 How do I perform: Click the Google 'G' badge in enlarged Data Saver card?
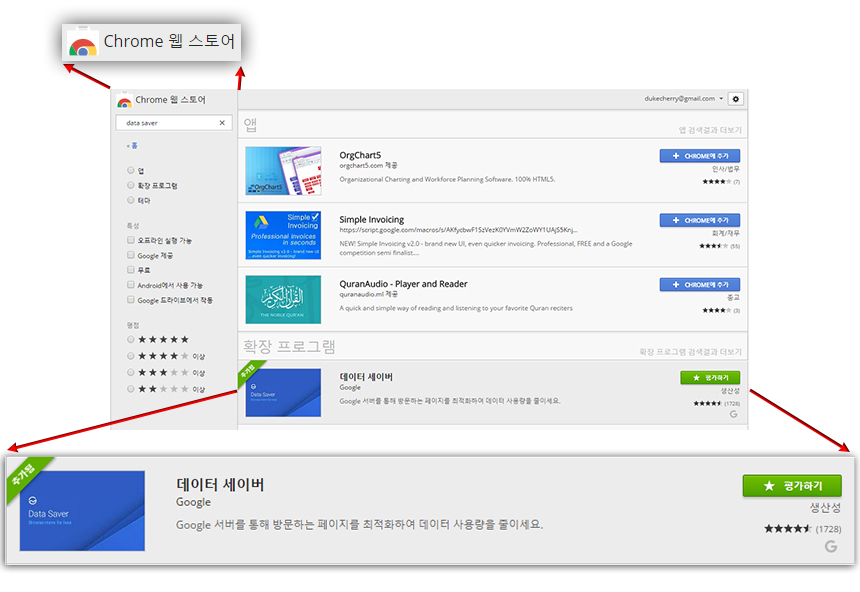(830, 546)
